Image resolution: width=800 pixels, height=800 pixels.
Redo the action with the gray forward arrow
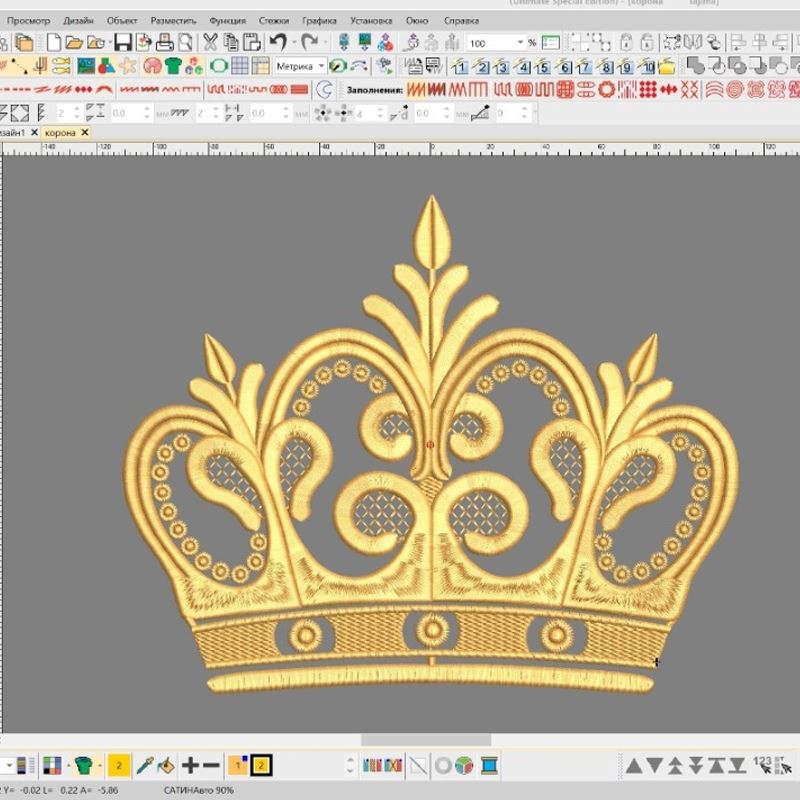[x=309, y=42]
